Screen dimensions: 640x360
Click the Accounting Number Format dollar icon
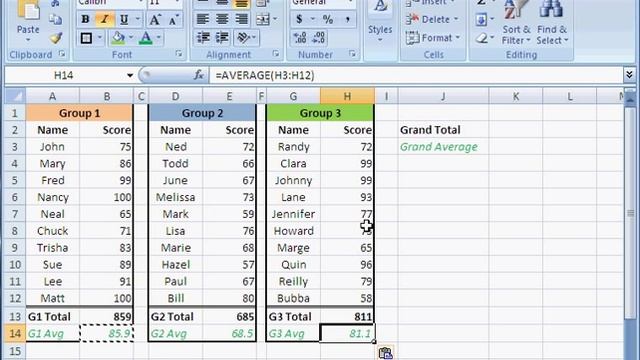click(x=300, y=19)
